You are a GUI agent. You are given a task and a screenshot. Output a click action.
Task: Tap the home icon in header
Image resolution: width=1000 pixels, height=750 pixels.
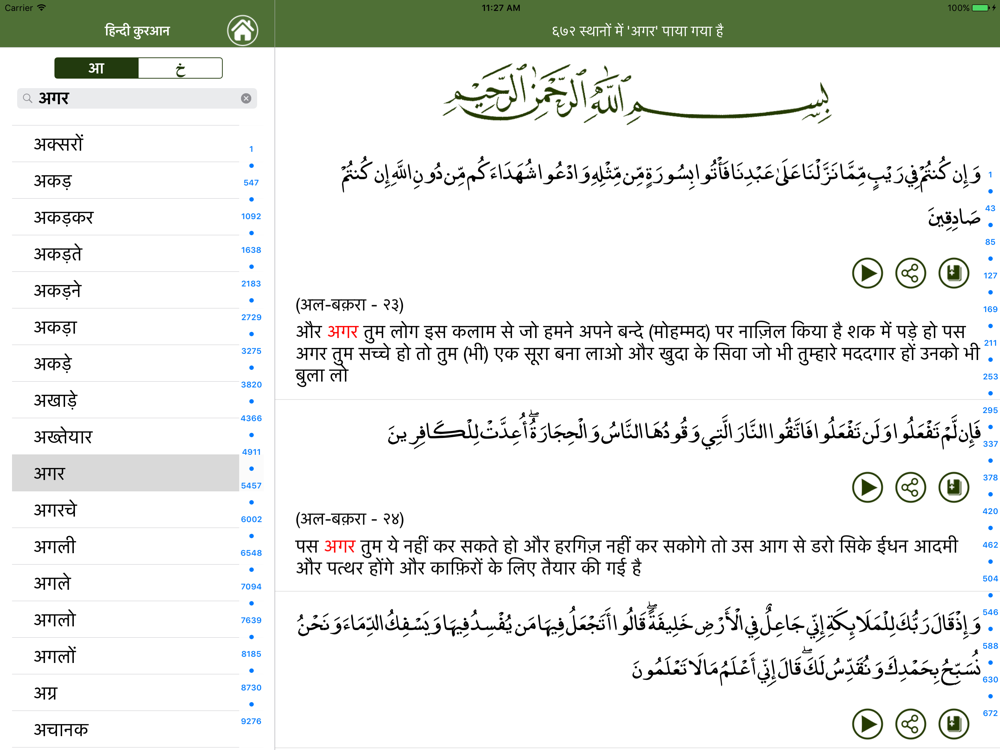pos(242,31)
